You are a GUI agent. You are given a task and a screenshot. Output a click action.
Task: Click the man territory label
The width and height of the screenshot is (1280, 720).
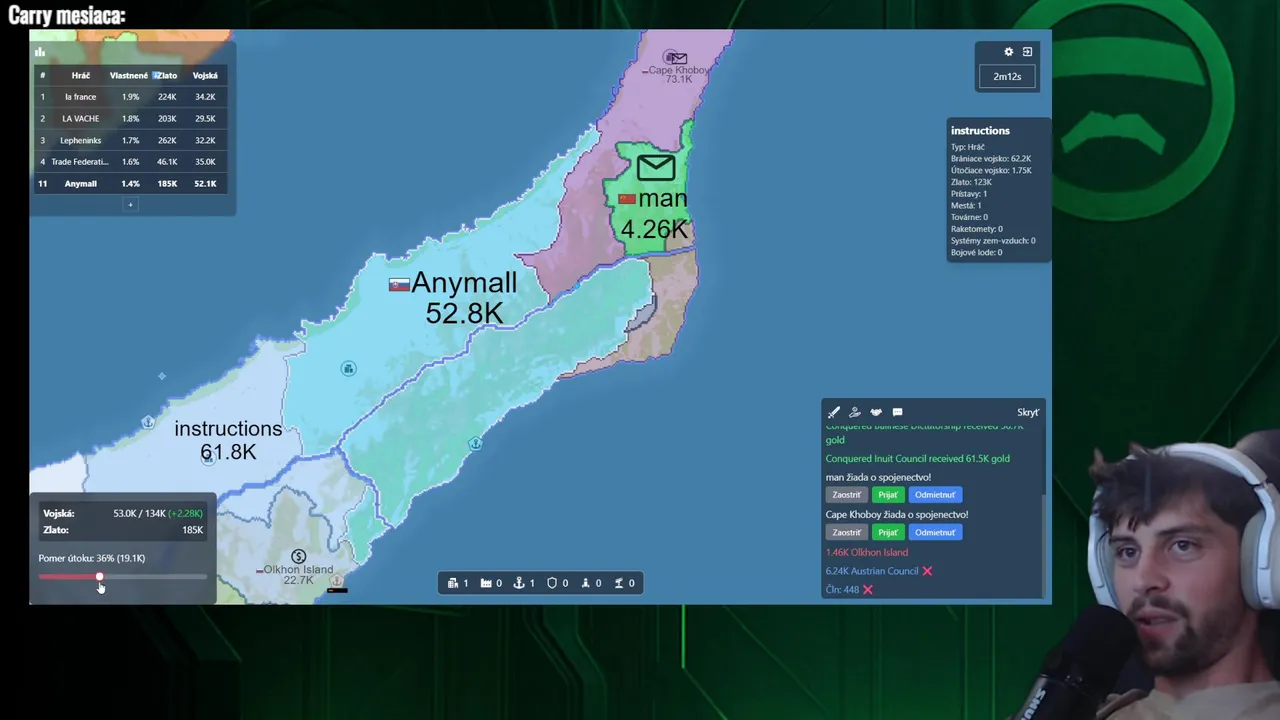pyautogui.click(x=662, y=198)
